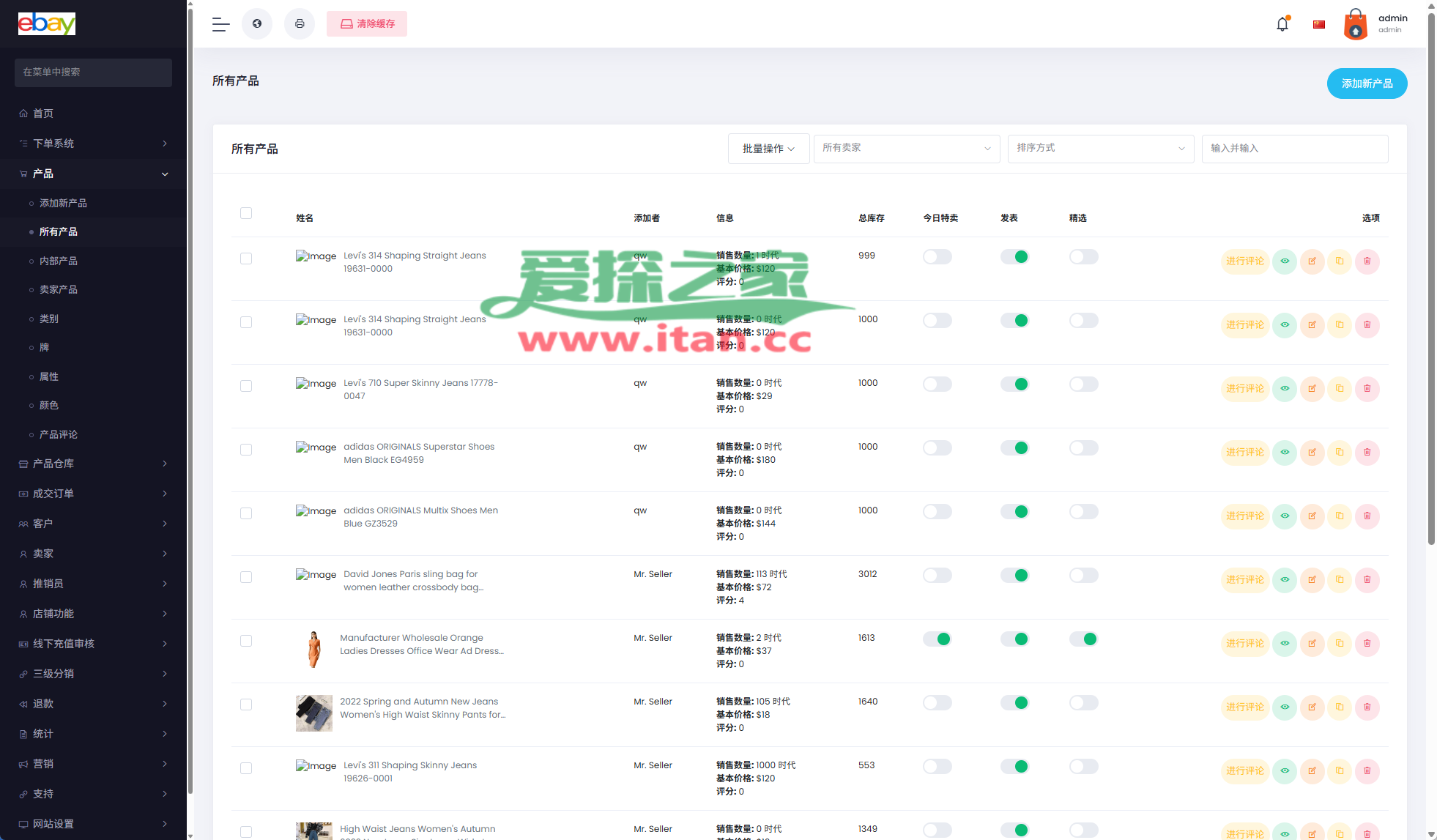Enable 精选 toggle for David Jones sling bag
This screenshot has width=1437, height=840.
point(1083,576)
